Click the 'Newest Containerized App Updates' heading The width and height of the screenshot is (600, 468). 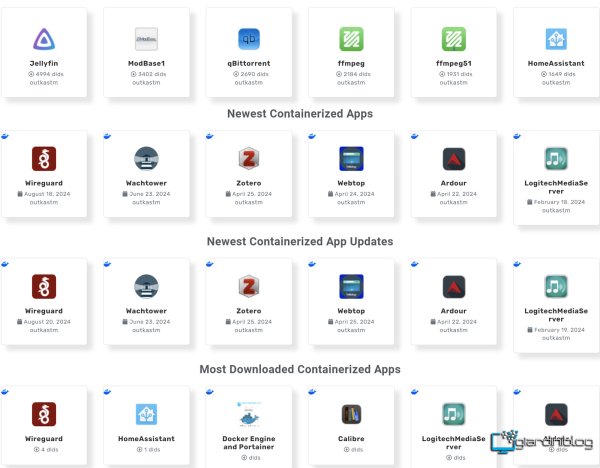[x=300, y=241]
